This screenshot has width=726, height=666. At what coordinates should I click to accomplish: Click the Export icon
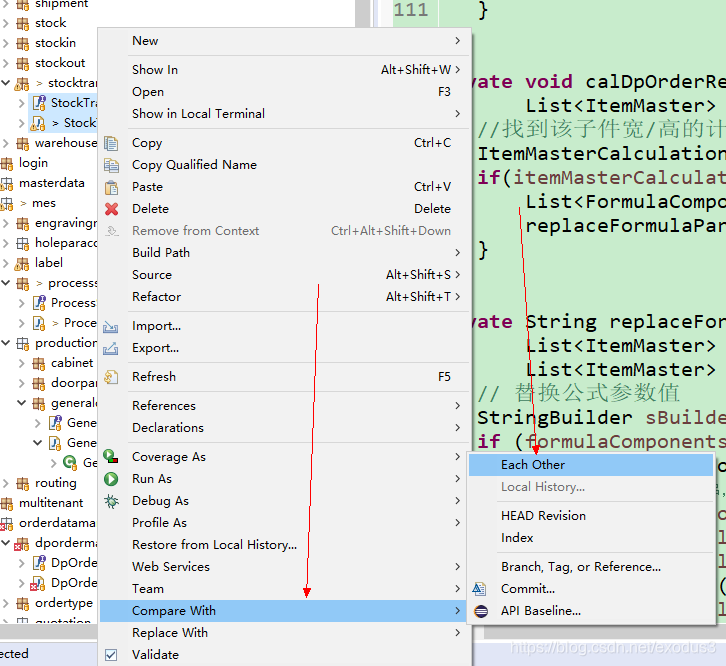(110, 348)
